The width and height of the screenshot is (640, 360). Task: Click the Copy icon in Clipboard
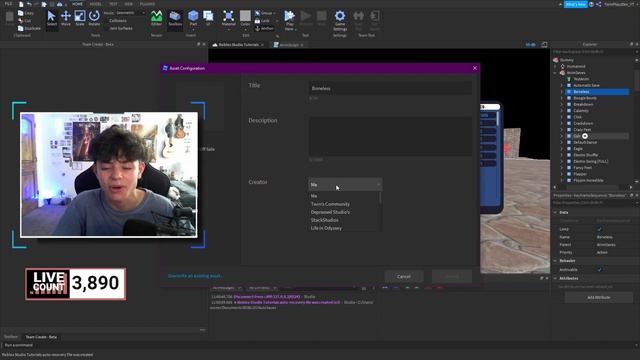[21, 13]
